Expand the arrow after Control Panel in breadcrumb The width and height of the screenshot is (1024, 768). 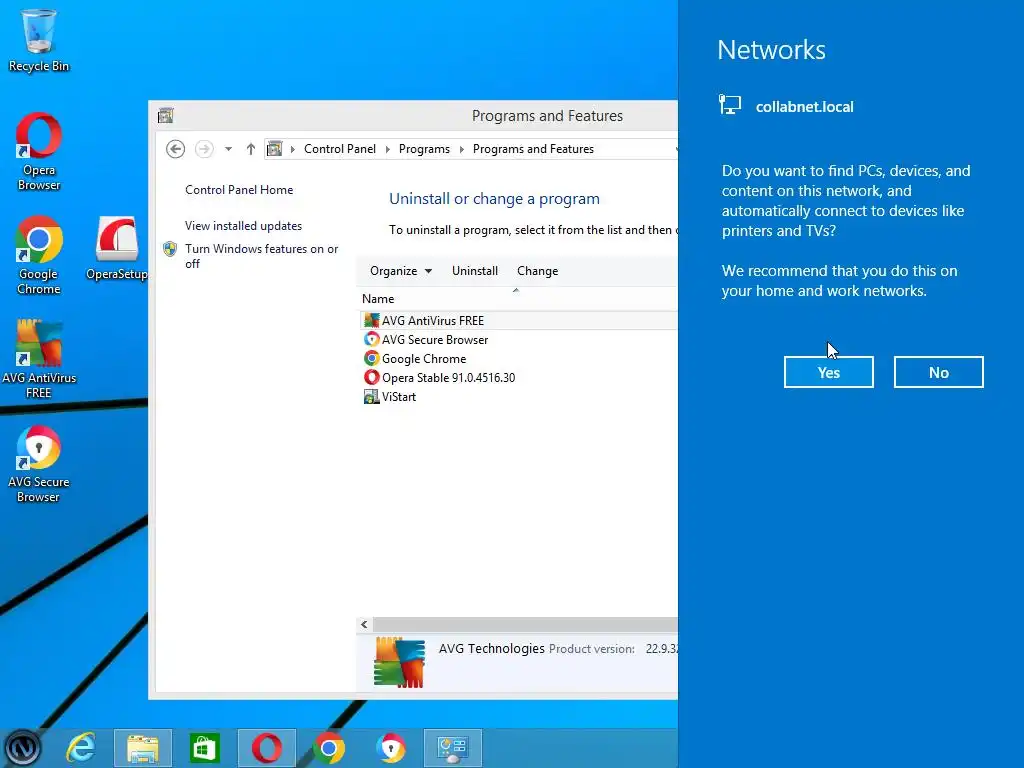(387, 149)
